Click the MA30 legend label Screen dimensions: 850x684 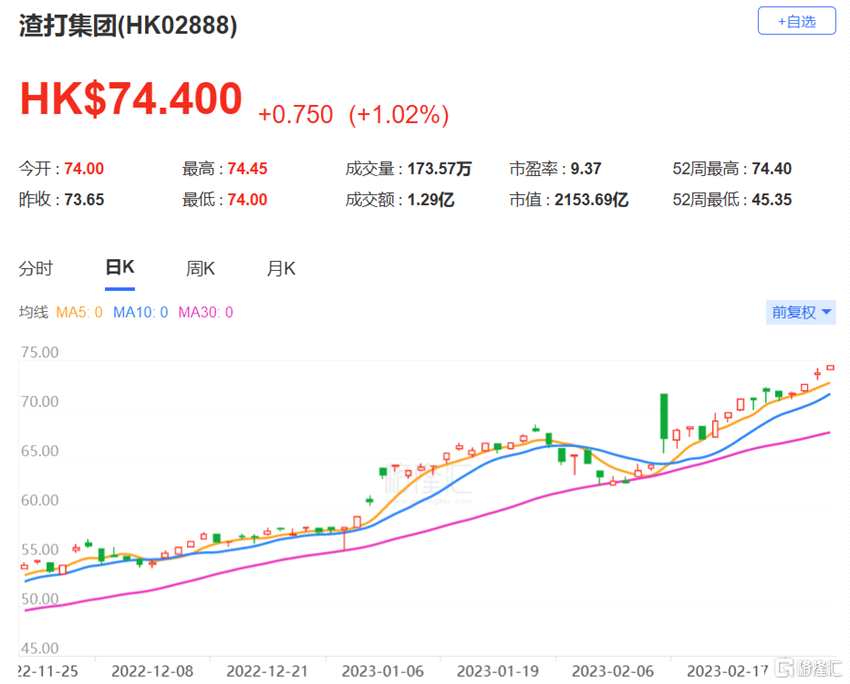tap(205, 312)
